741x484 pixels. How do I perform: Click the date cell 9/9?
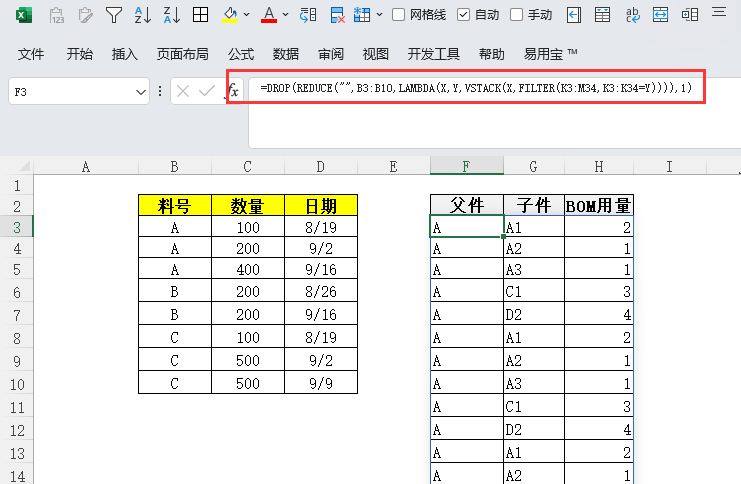click(321, 383)
